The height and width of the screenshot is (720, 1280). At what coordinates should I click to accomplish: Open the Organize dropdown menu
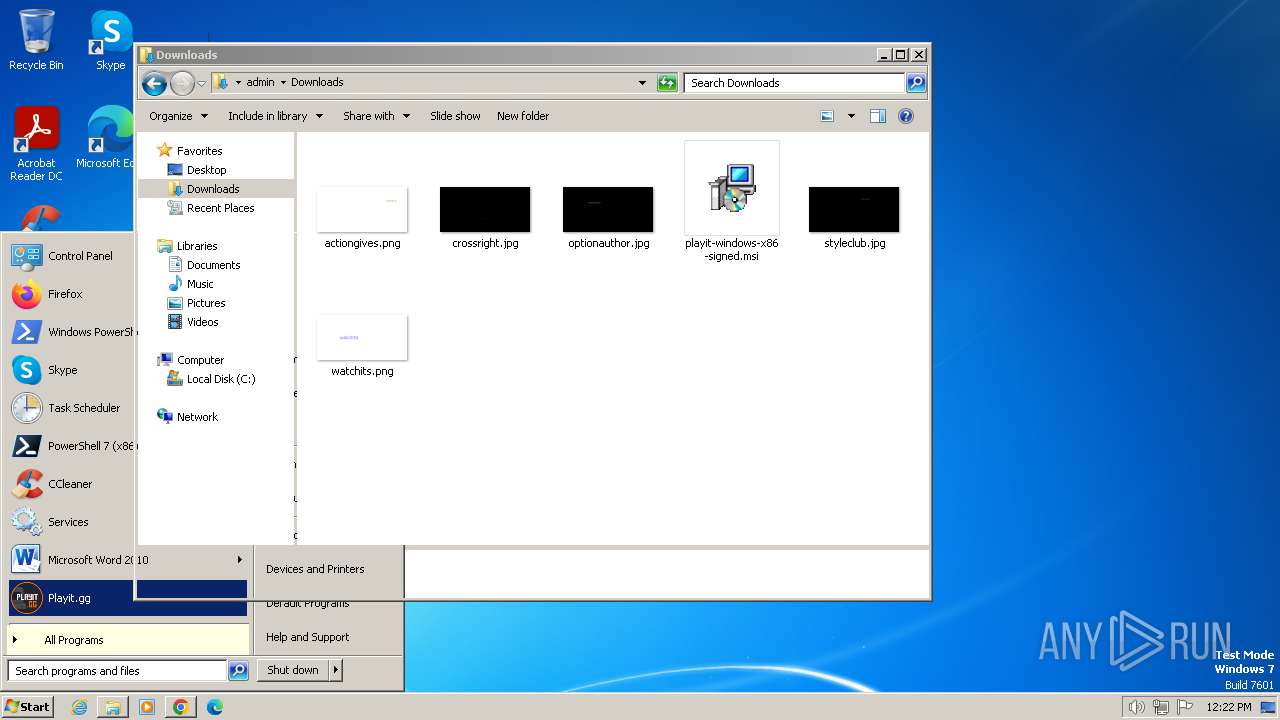tap(178, 116)
